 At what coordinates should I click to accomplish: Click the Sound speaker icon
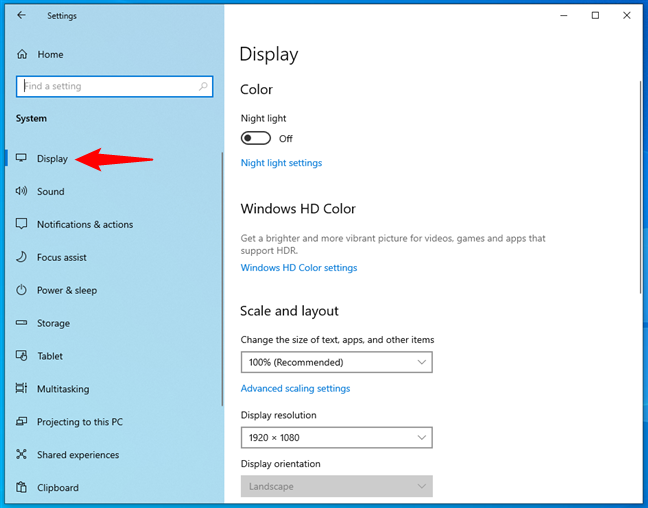pos(21,191)
